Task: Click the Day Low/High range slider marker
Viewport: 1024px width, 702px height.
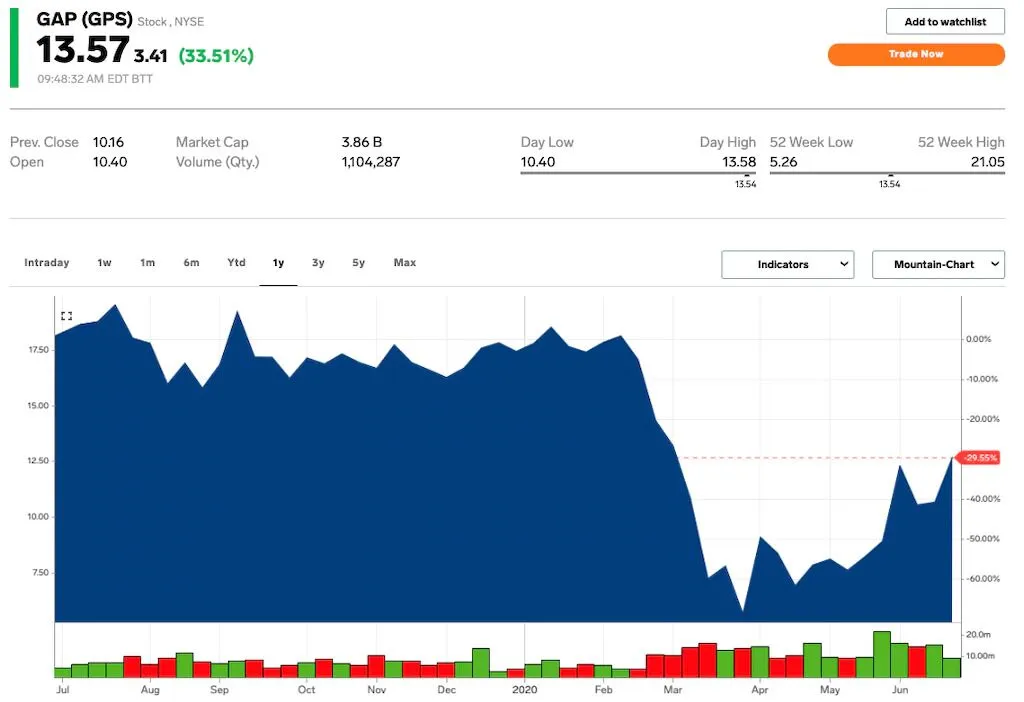Action: [746, 175]
